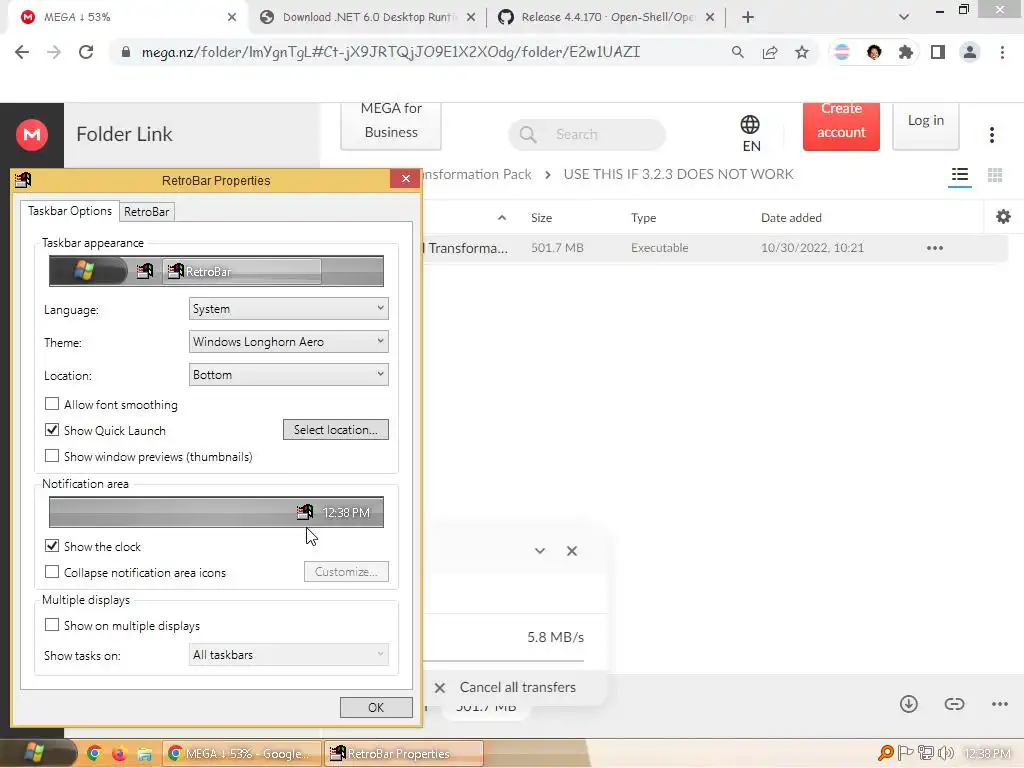Toggle Chrome side panel icon
This screenshot has height=768, width=1024.
tap(938, 52)
